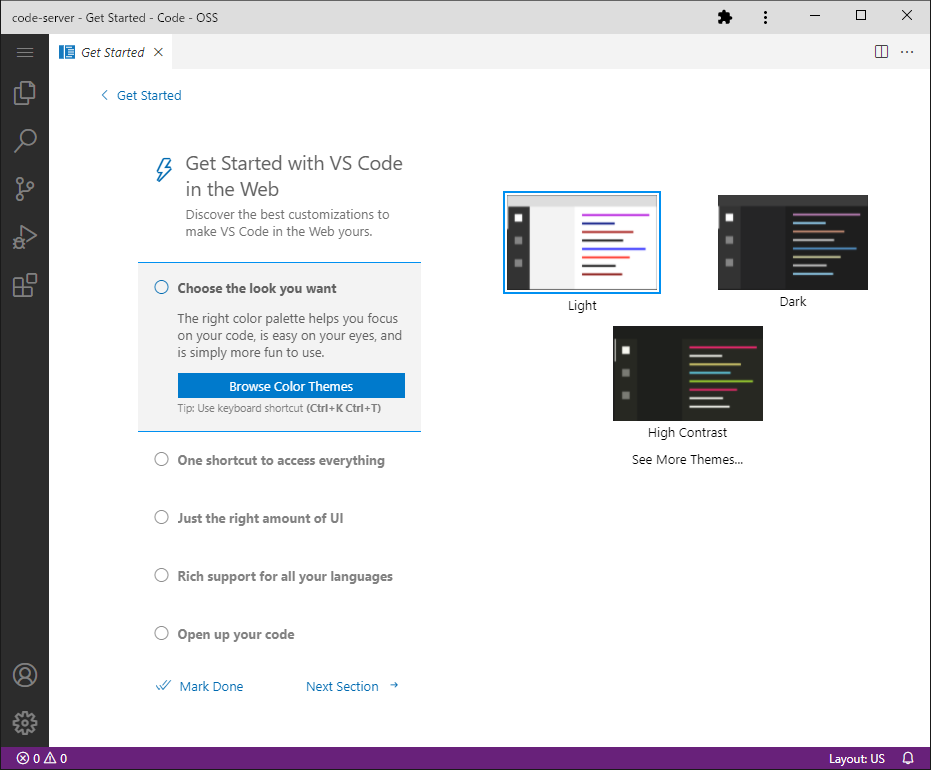Open the hamburger application menu
This screenshot has width=931, height=770.
point(25,52)
